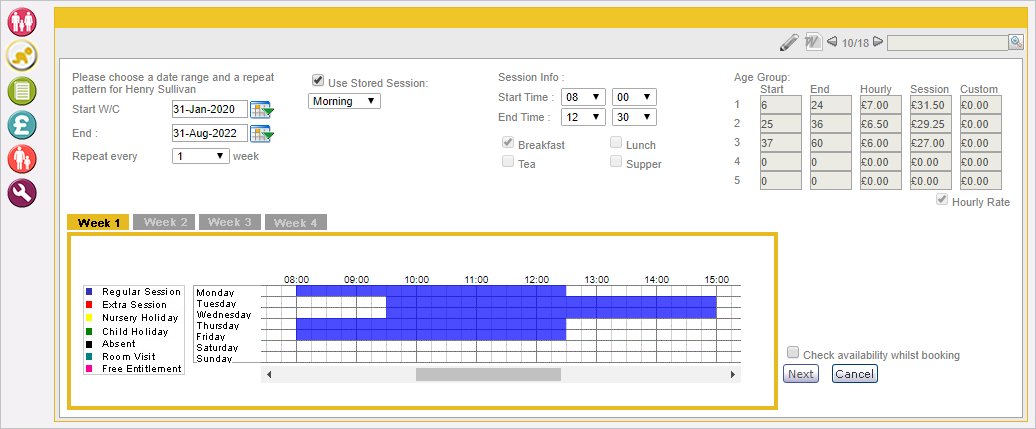Click the Start W/C date field
The image size is (1036, 429).
click(209, 109)
